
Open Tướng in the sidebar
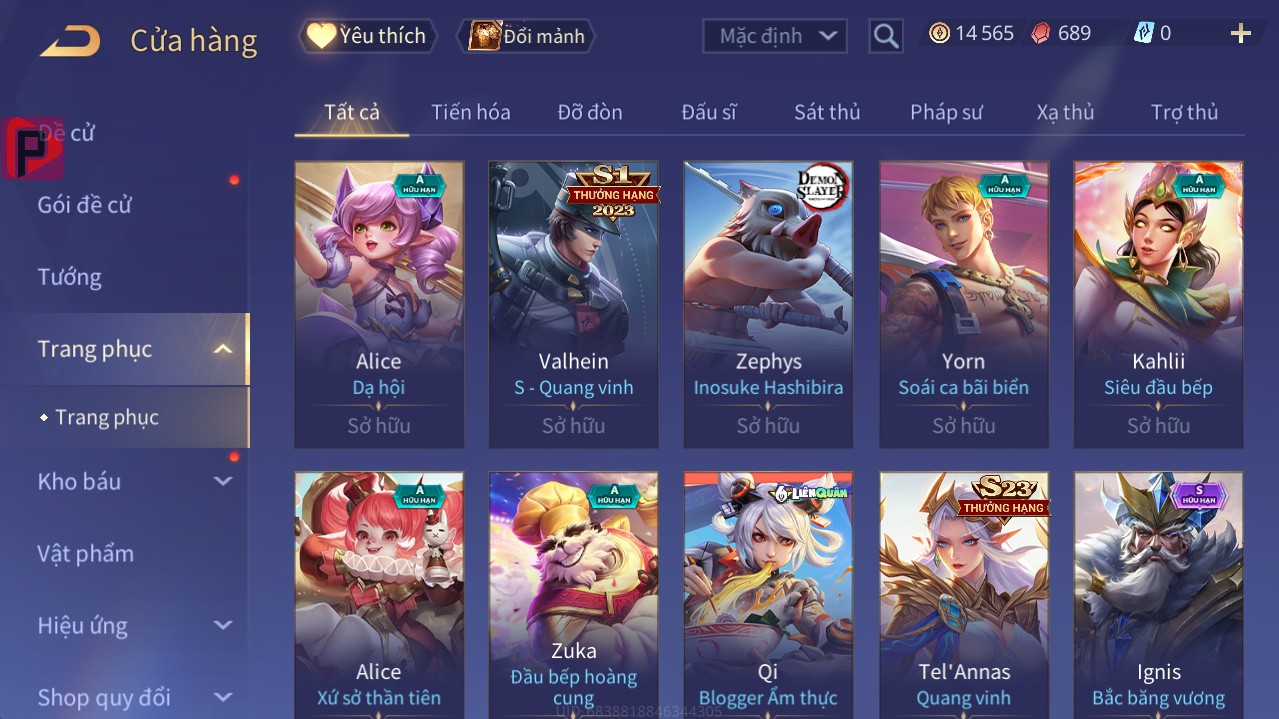click(70, 277)
